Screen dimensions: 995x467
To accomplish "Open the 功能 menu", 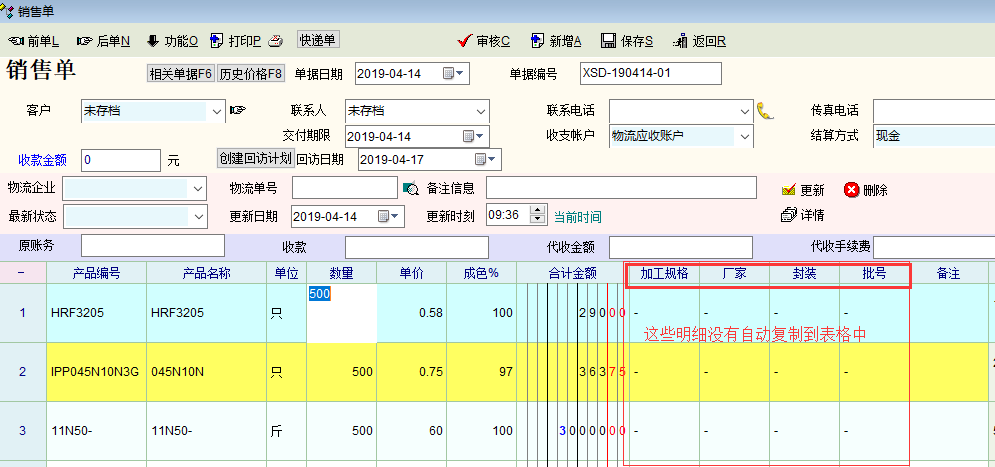I will 172,41.
